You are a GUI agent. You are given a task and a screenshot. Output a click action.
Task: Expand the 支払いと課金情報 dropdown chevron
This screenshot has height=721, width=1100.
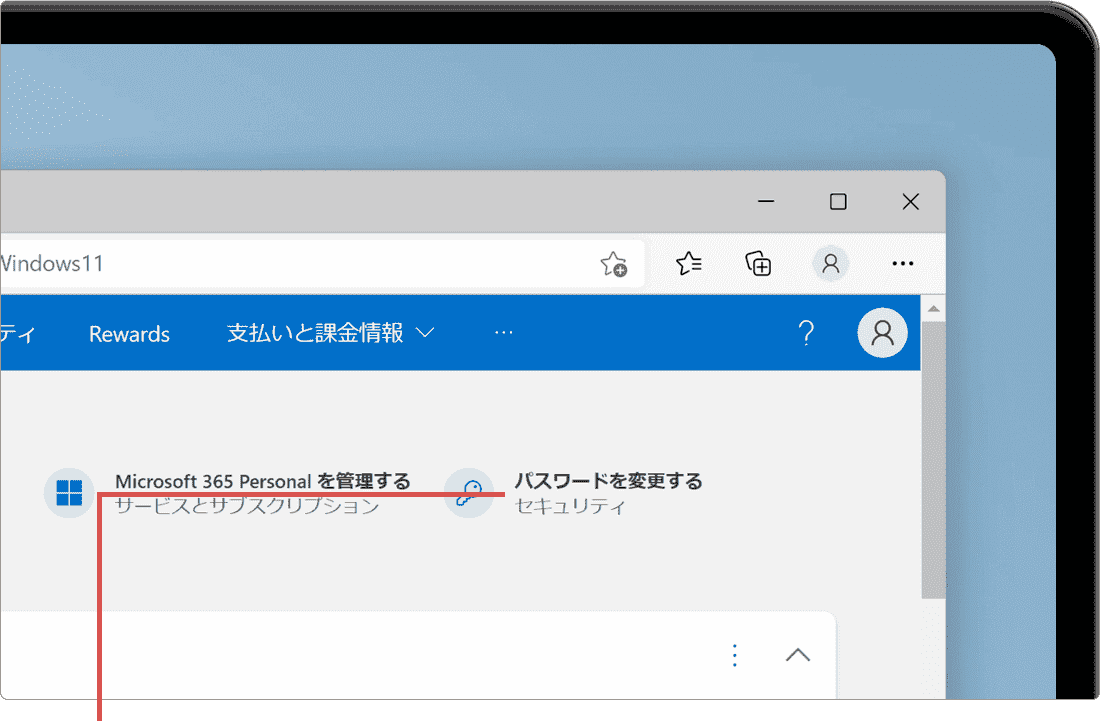click(x=424, y=333)
